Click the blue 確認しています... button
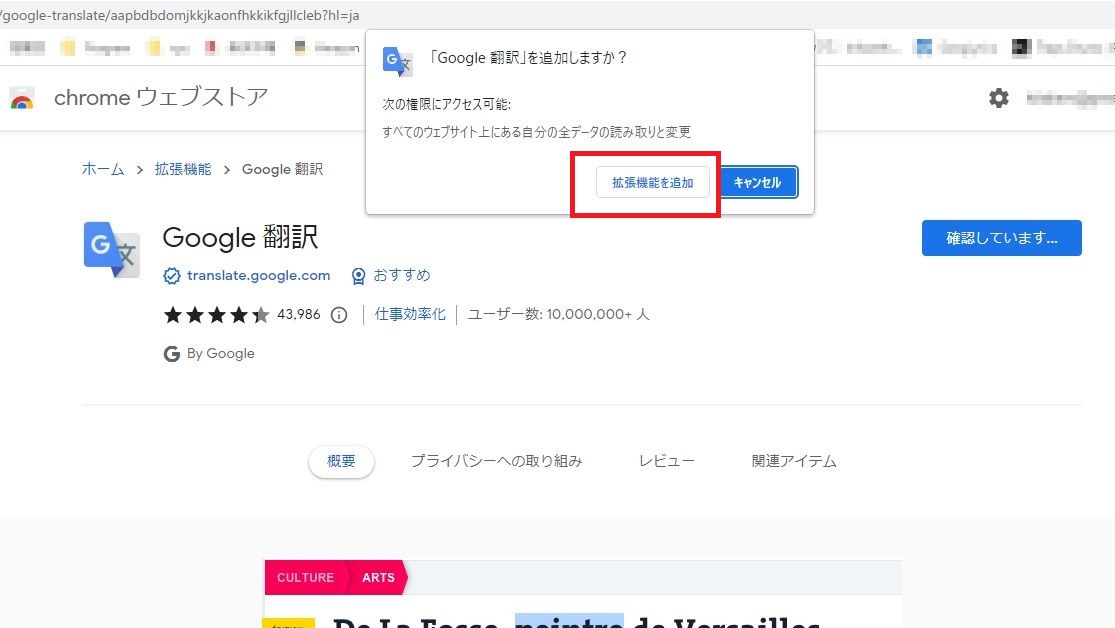Image resolution: width=1115 pixels, height=628 pixels. point(1001,238)
